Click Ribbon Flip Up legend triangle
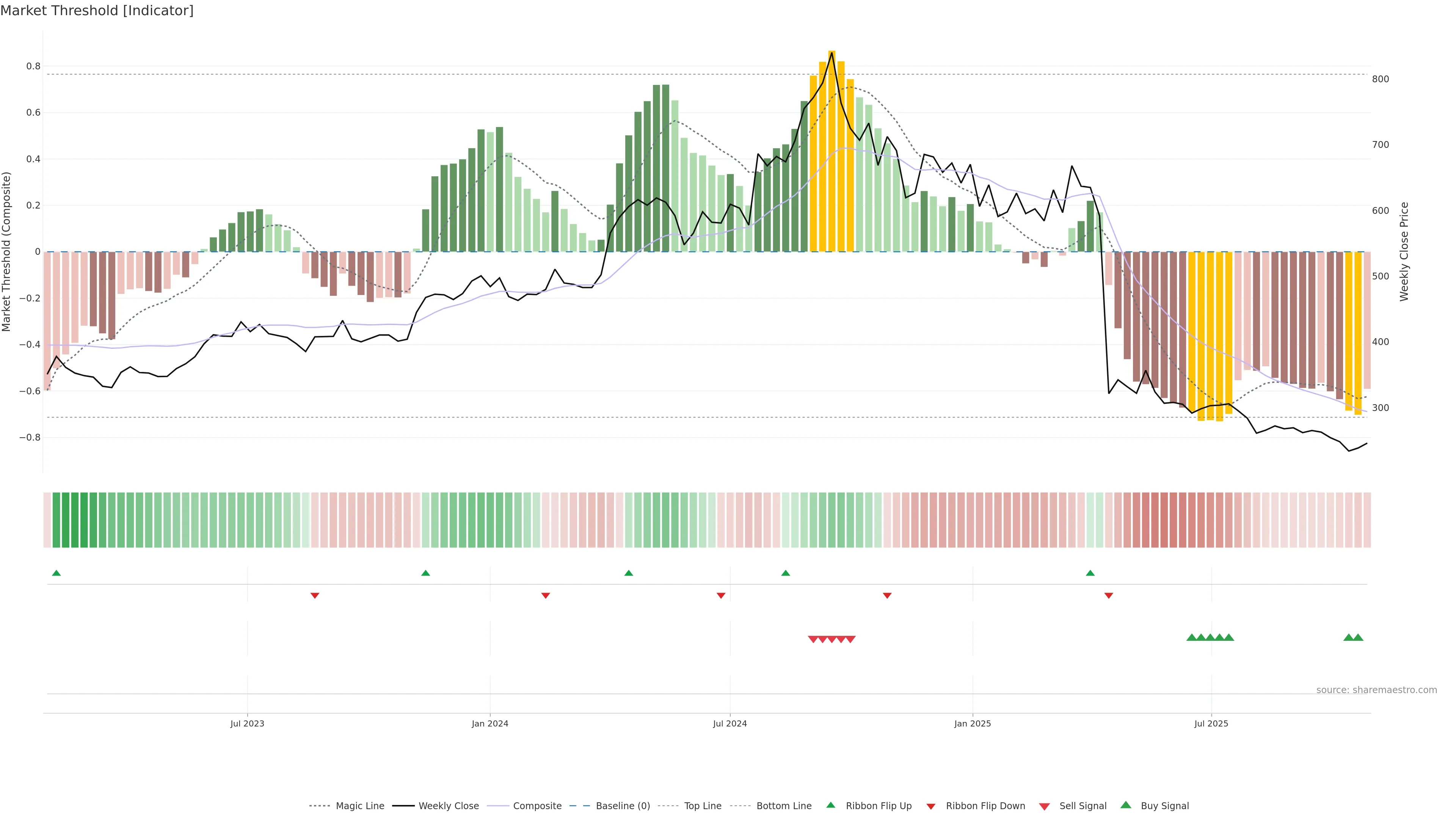The image size is (1456, 819). click(830, 805)
